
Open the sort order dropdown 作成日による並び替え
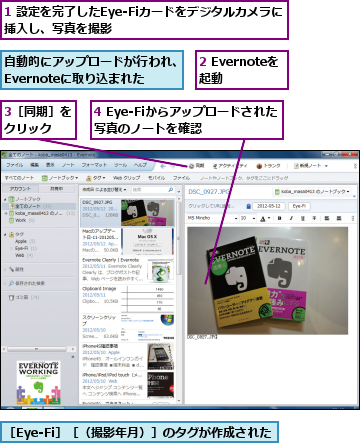pyautogui.click(x=104, y=190)
